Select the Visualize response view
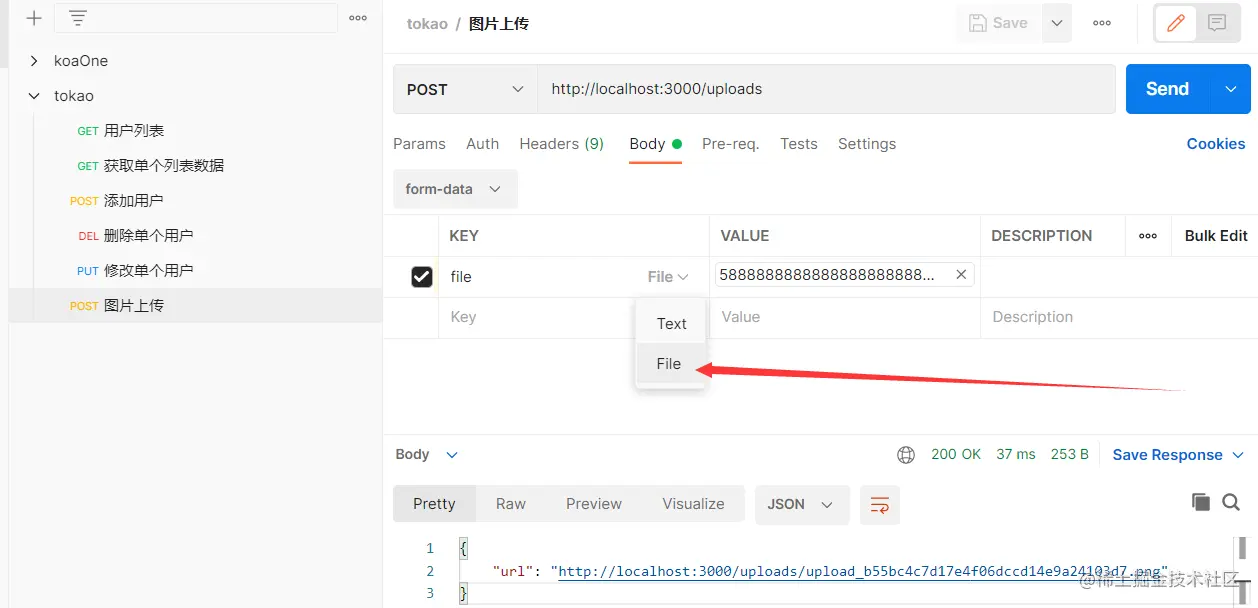The width and height of the screenshot is (1258, 608). click(693, 504)
